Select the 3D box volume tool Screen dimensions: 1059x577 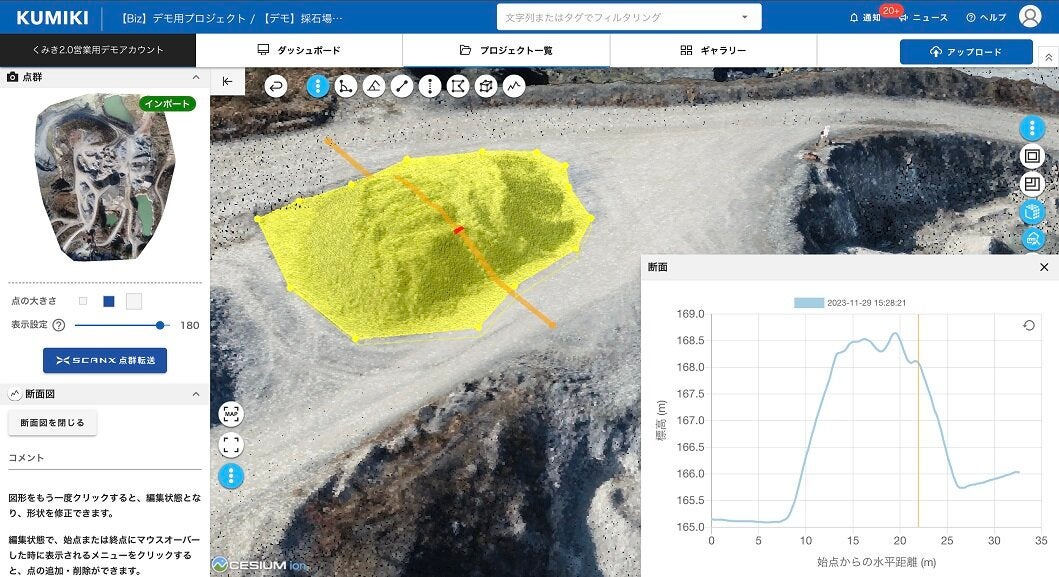point(486,86)
